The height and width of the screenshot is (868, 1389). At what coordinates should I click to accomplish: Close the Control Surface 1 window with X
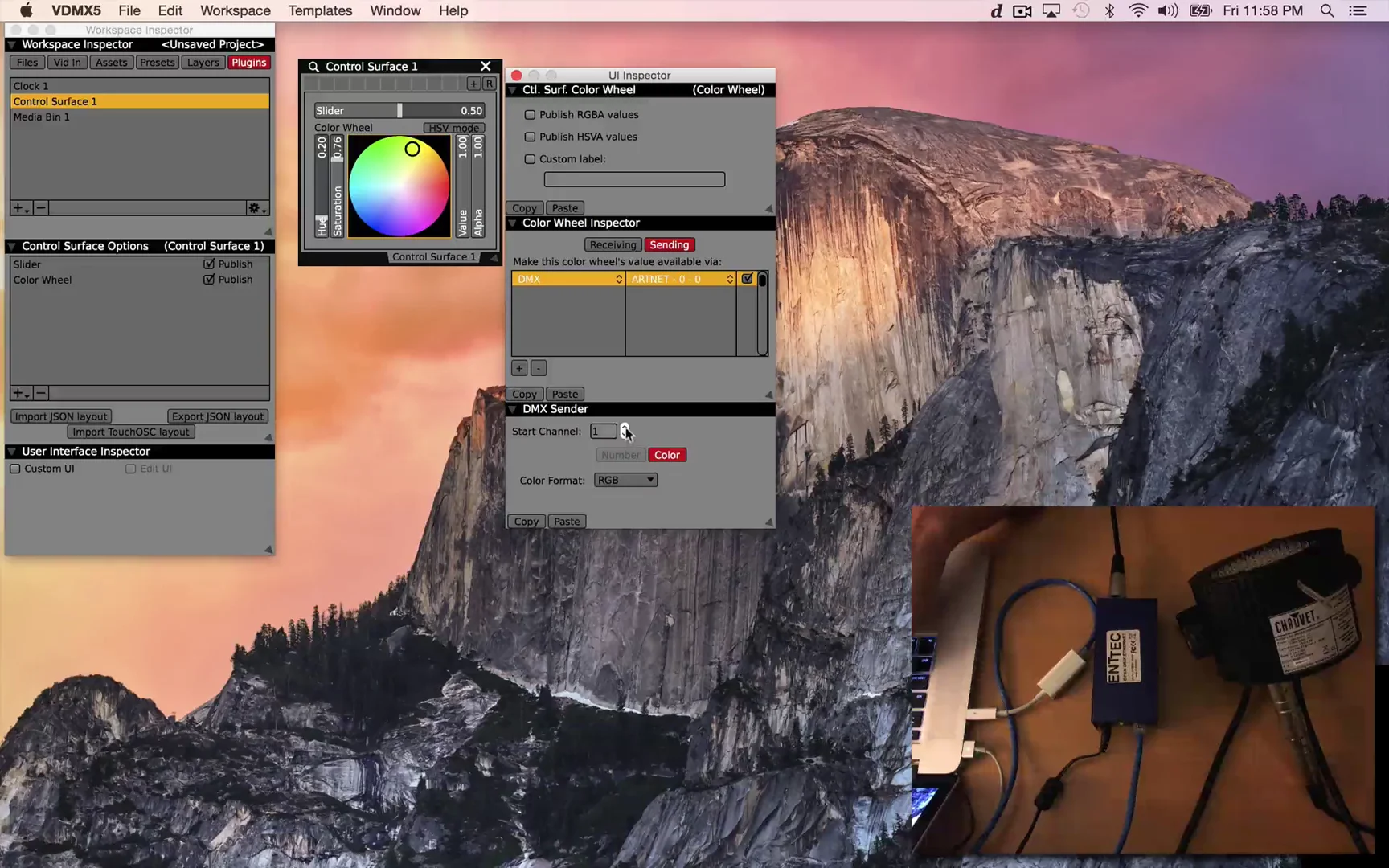click(486, 66)
